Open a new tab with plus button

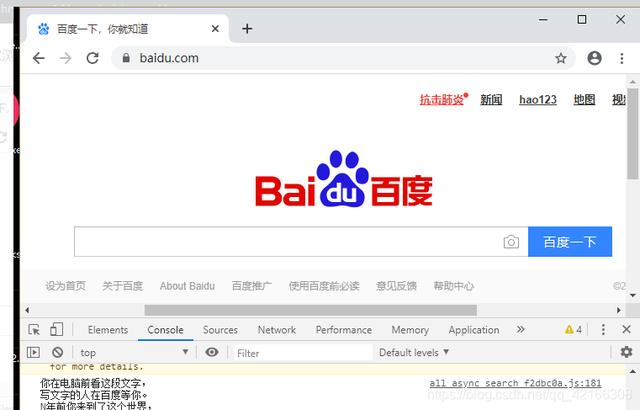pyautogui.click(x=247, y=29)
